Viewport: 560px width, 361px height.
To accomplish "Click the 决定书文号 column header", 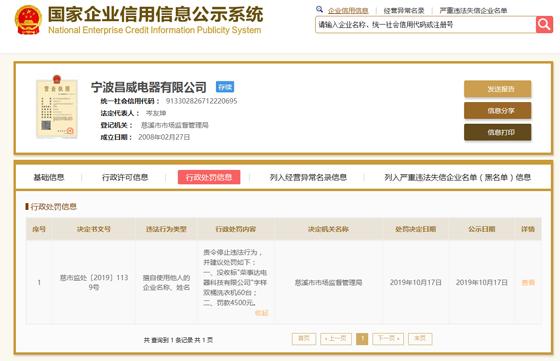I will point(94,229).
